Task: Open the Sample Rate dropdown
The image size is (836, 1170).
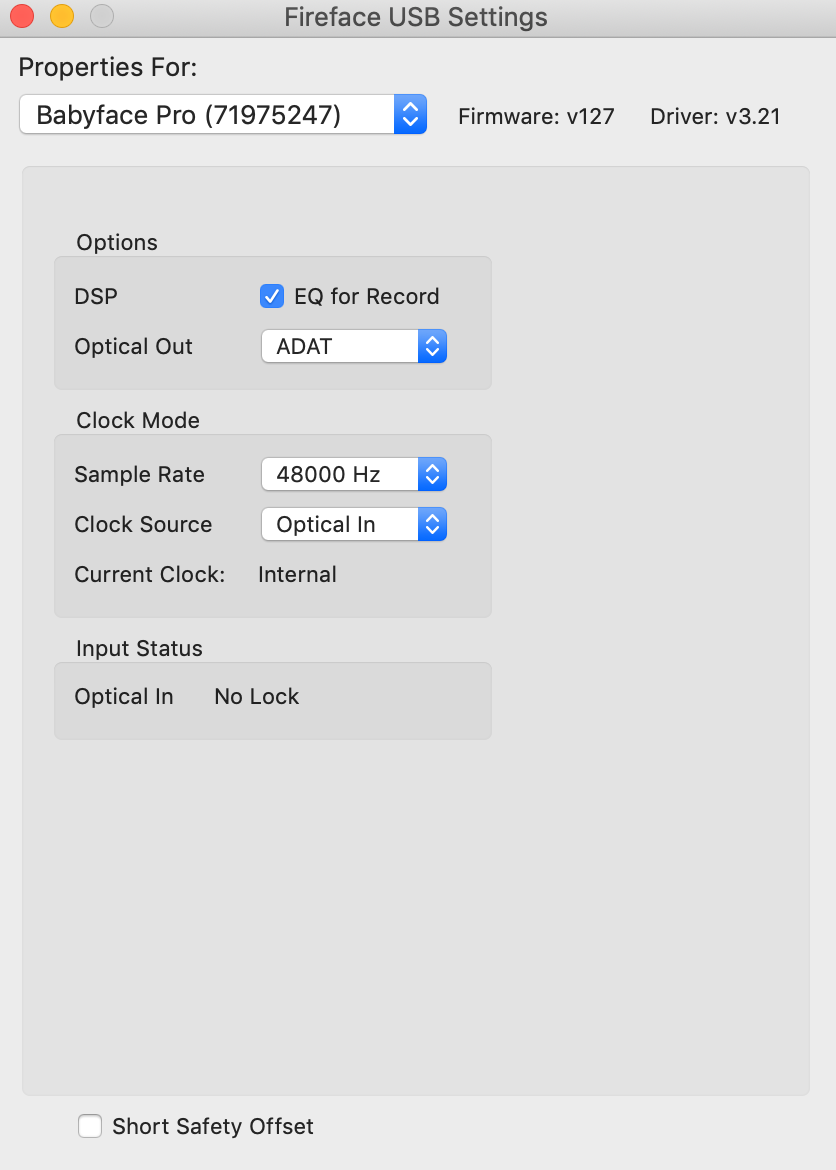Action: (x=354, y=474)
